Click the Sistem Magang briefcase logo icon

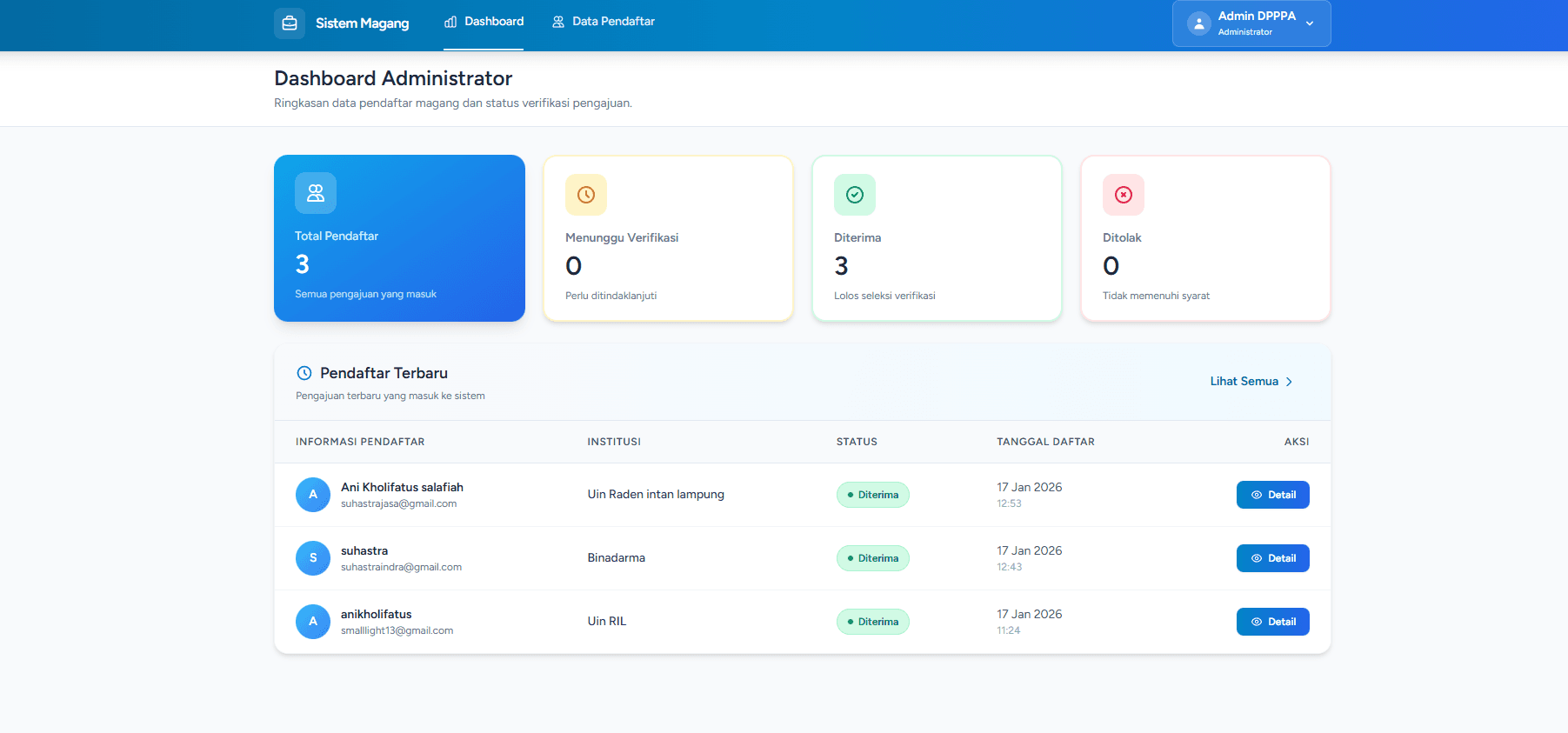tap(290, 23)
